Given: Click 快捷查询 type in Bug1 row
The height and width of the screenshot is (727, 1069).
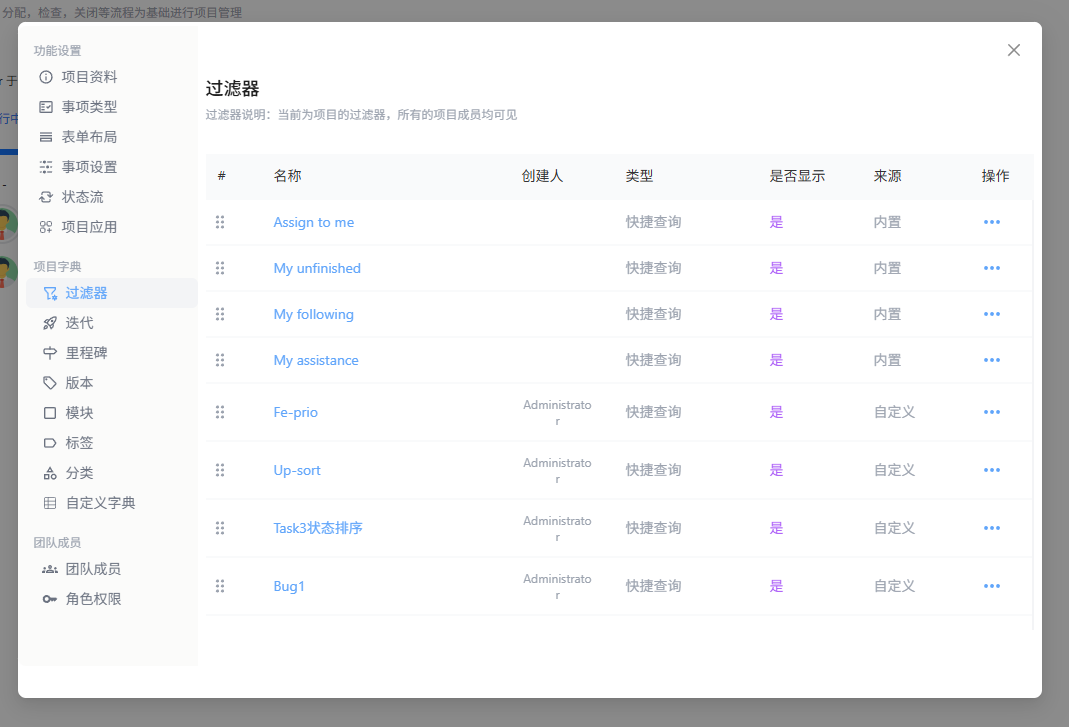Looking at the screenshot, I should coord(653,586).
